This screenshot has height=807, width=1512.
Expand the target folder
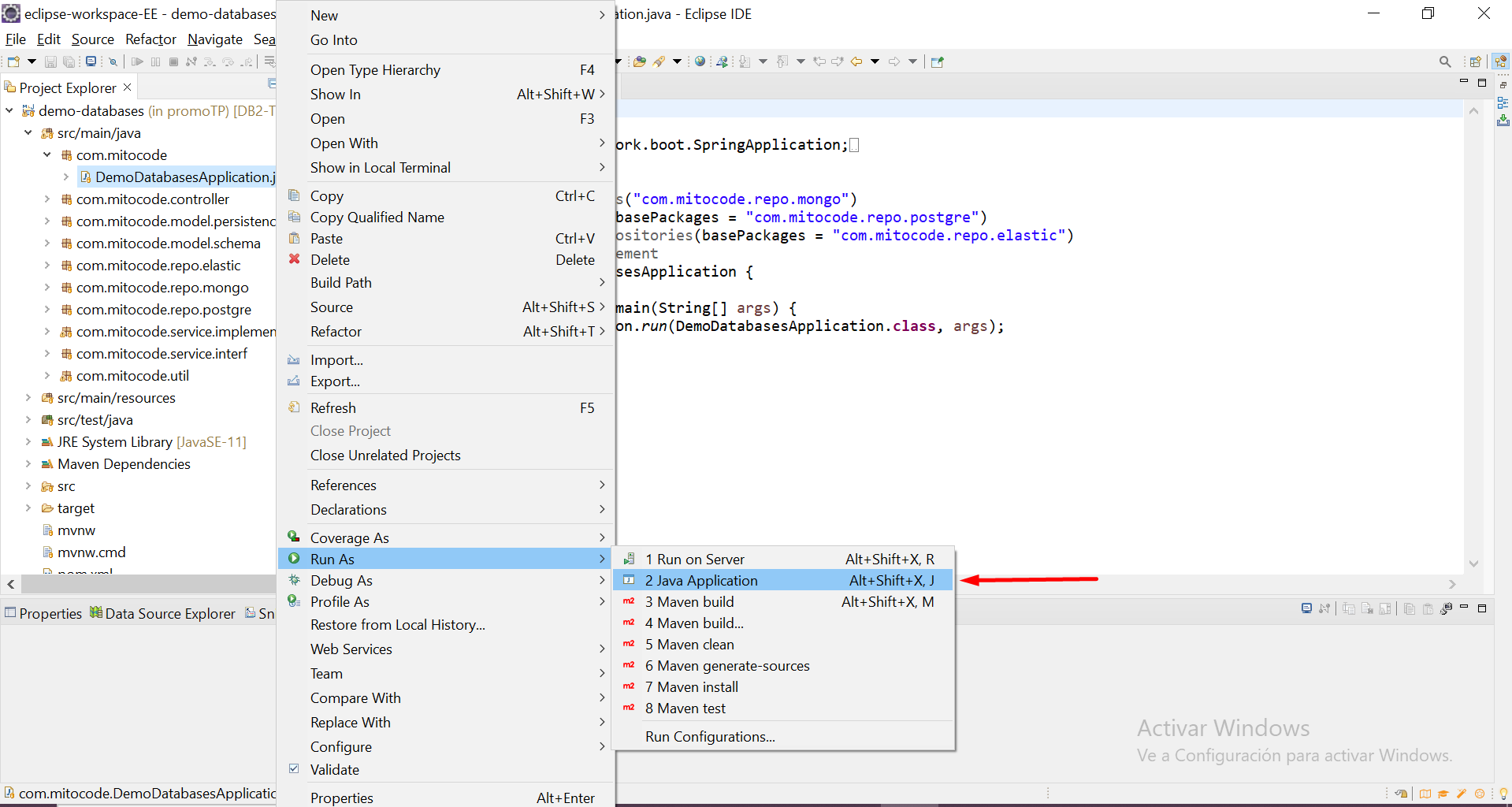[x=28, y=508]
